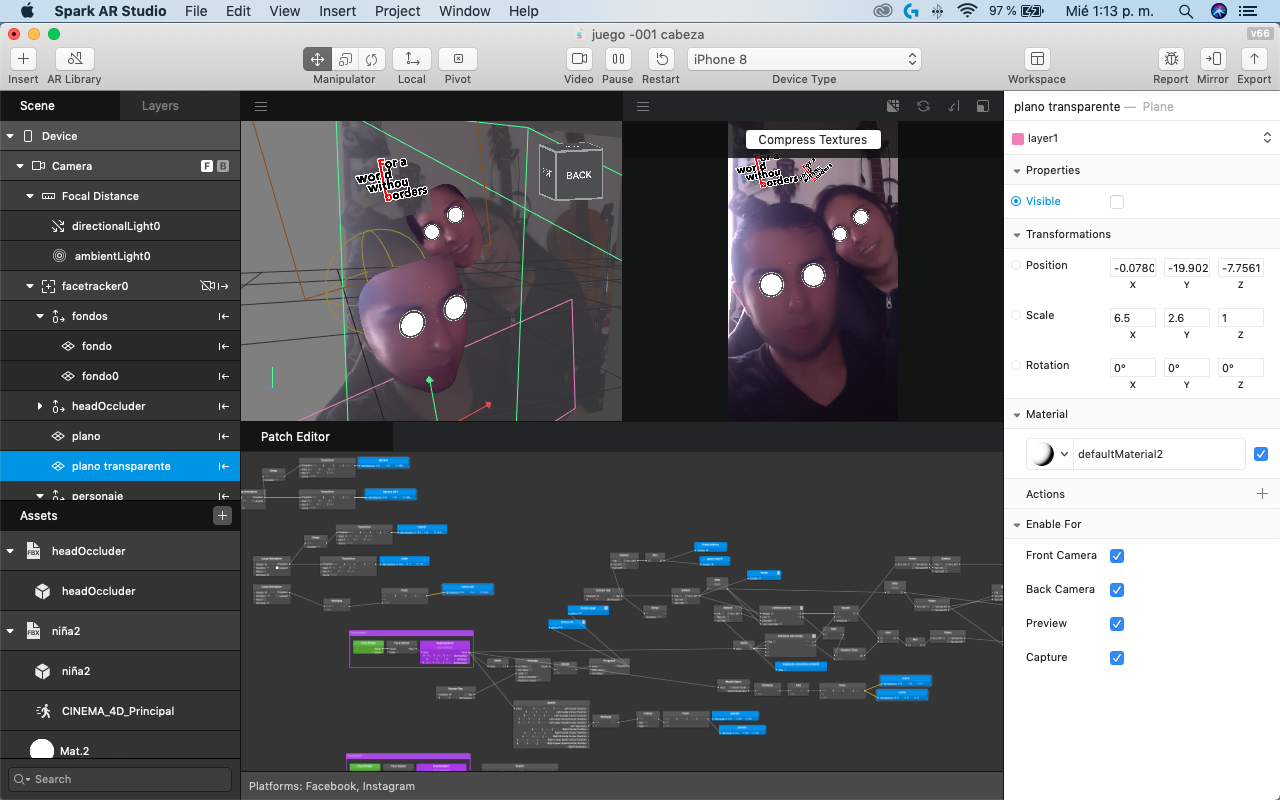Click the BACK view cube
Viewport: 1280px width, 800px height.
click(577, 175)
